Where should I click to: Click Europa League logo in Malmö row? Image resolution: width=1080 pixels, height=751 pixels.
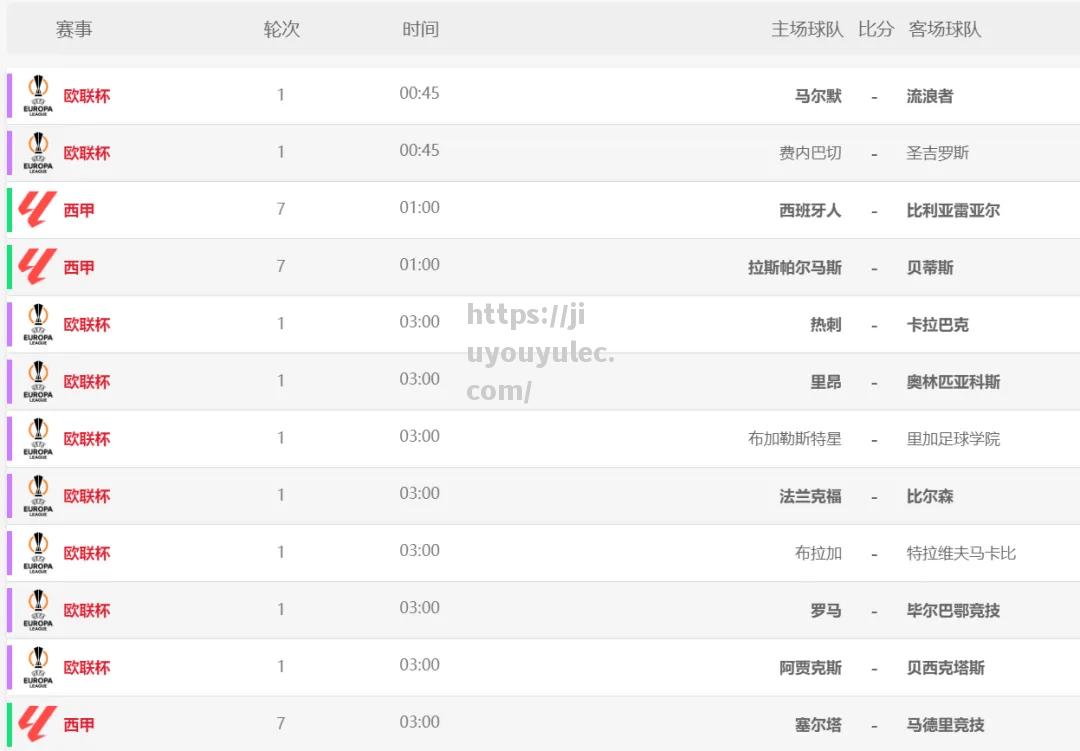(38, 96)
